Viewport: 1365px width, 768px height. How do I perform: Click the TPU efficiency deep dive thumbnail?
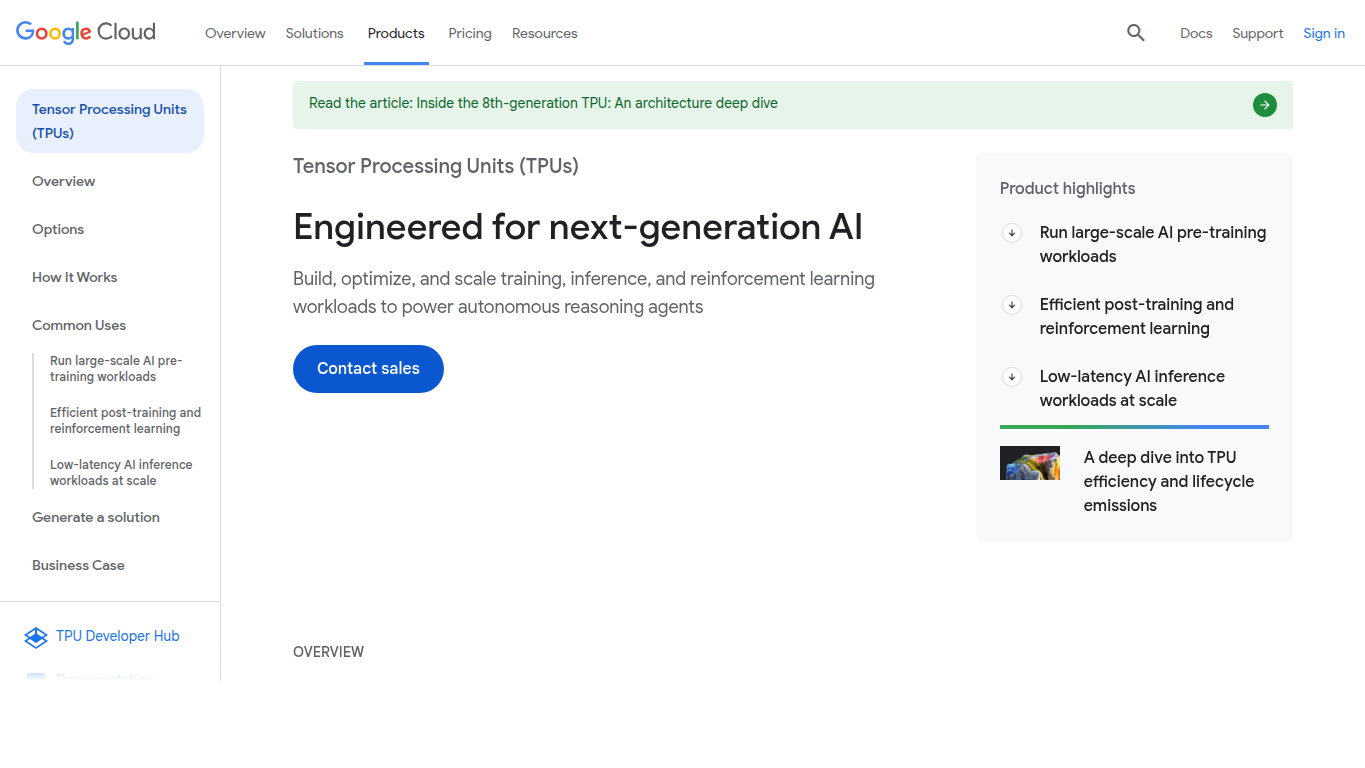[1030, 463]
